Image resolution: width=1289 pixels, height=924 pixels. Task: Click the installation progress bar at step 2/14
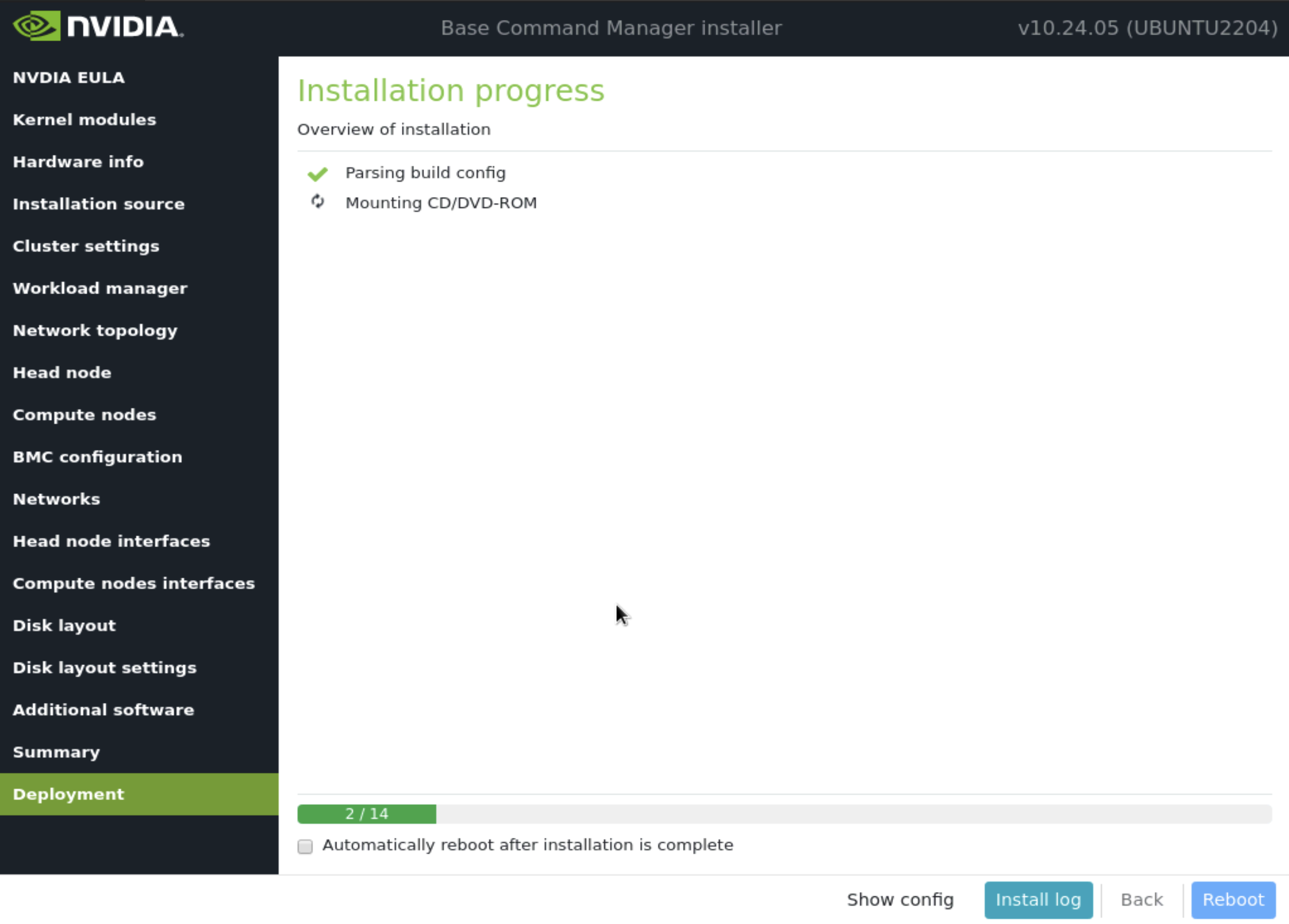click(x=366, y=813)
